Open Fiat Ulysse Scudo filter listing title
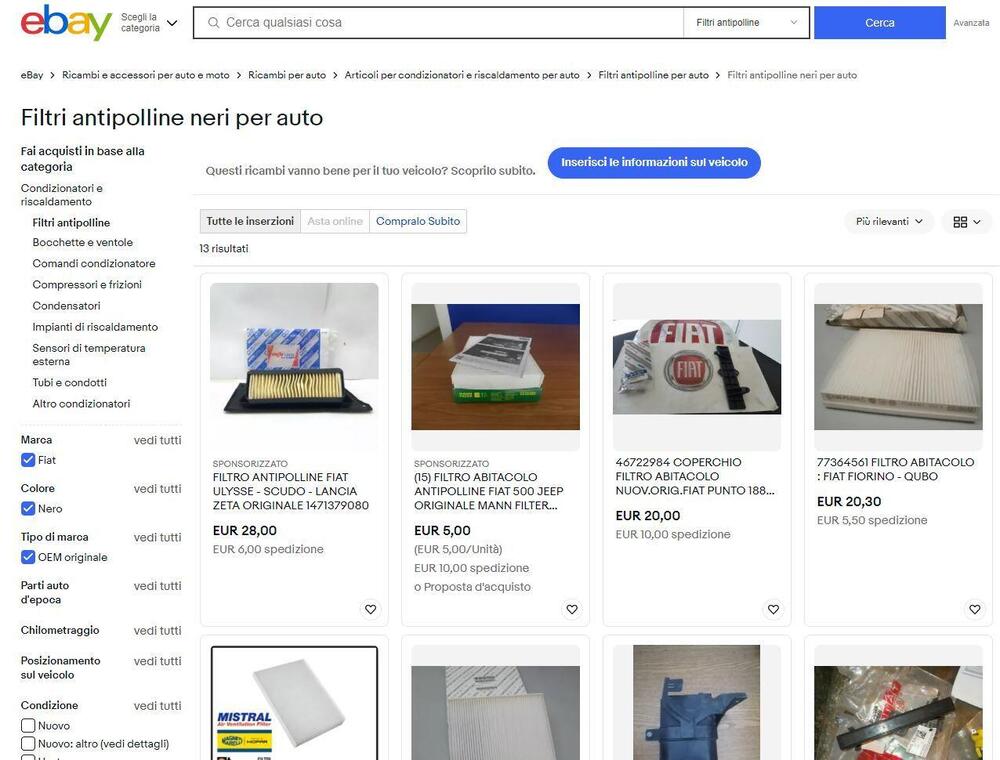 point(291,492)
